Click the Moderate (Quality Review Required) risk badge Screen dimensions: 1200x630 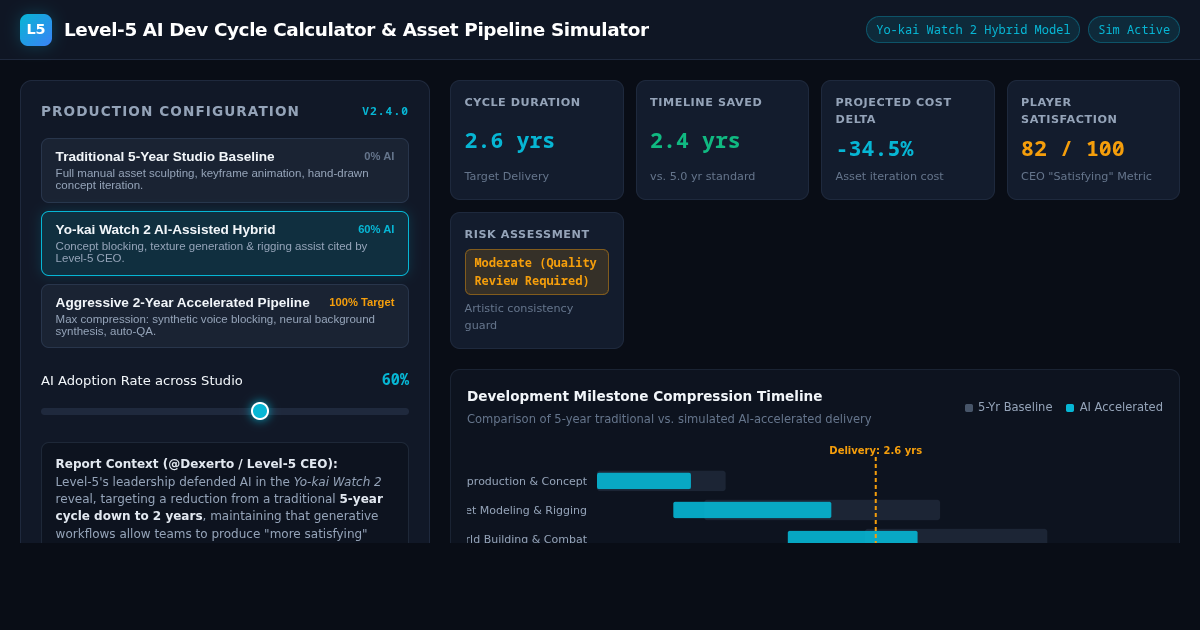coord(537,272)
